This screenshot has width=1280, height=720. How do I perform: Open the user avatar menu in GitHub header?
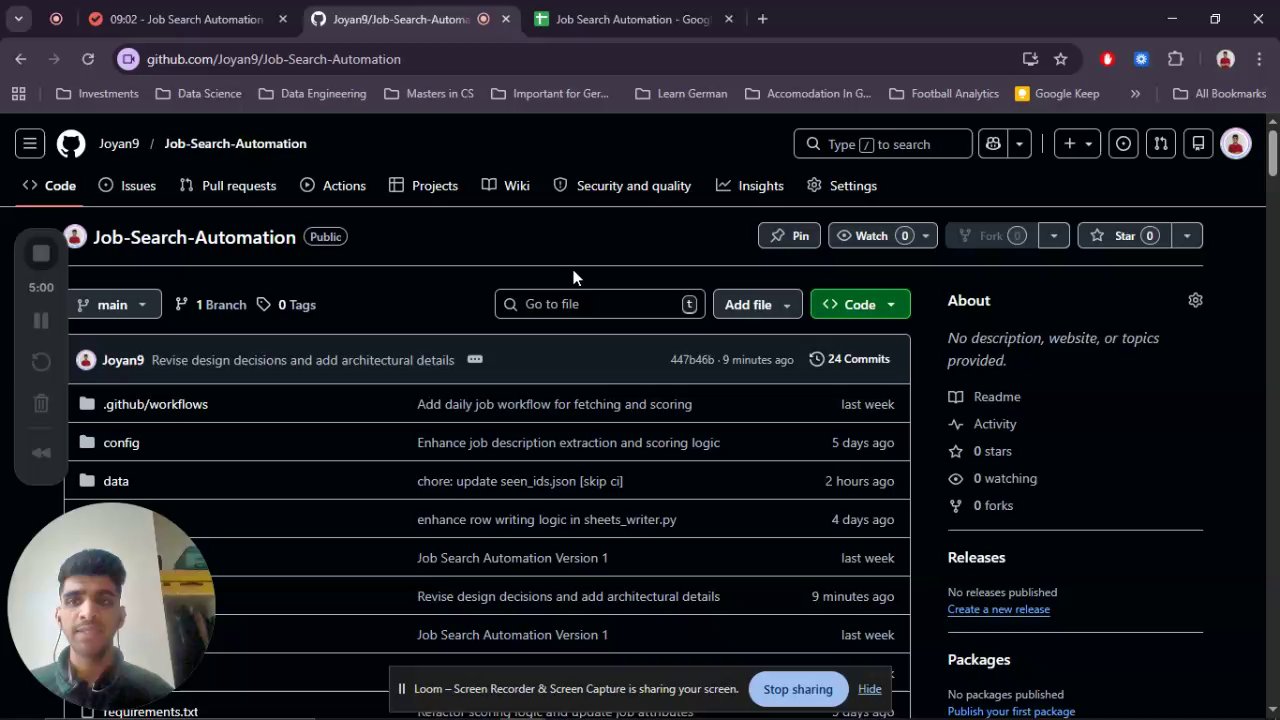point(1236,144)
